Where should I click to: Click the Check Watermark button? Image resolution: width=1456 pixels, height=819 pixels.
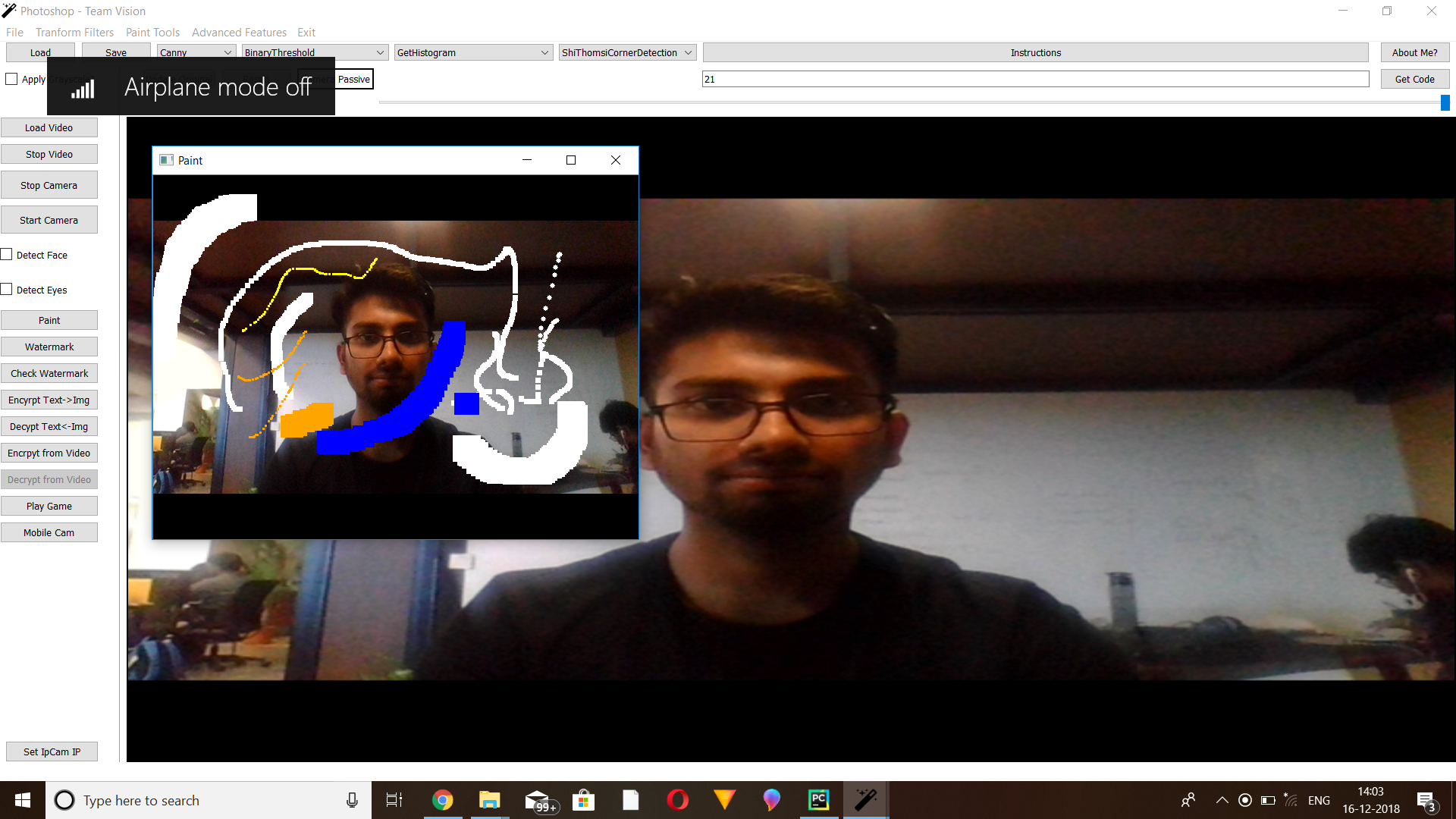tap(49, 373)
